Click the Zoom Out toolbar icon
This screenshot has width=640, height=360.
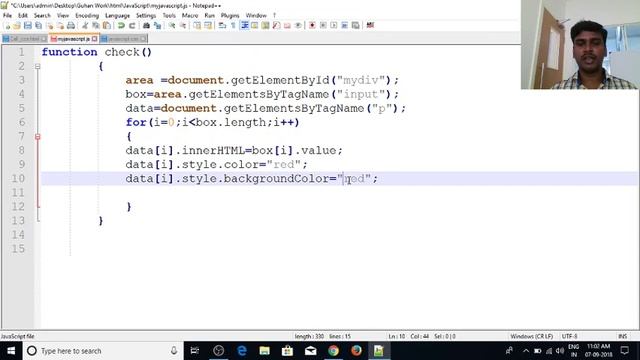pyautogui.click(x=182, y=26)
